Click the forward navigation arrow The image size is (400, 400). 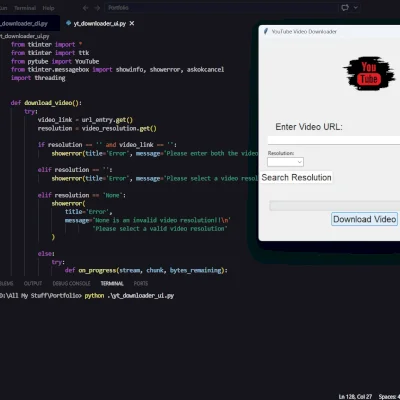(x=97, y=8)
